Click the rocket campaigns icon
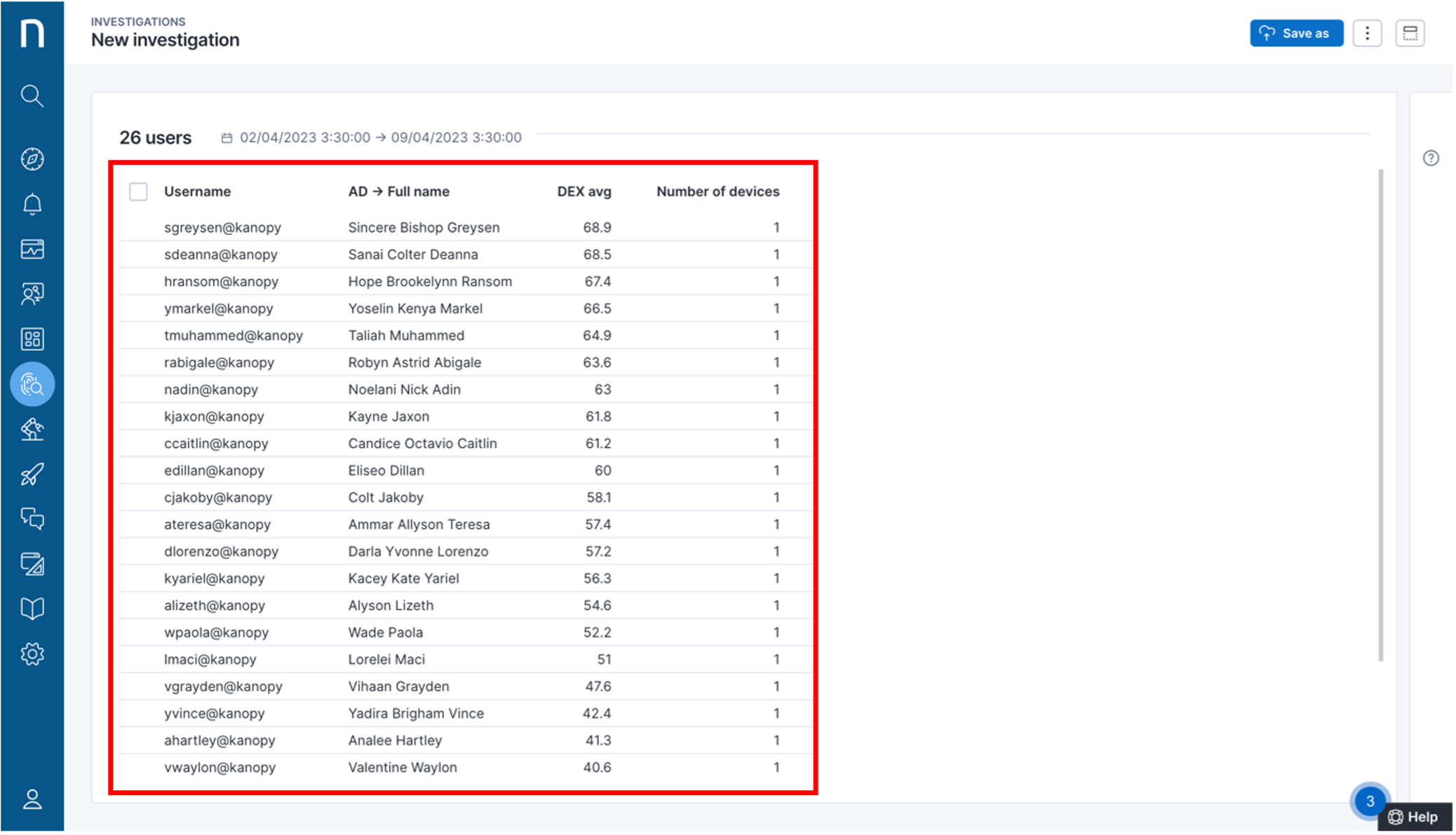 tap(32, 475)
